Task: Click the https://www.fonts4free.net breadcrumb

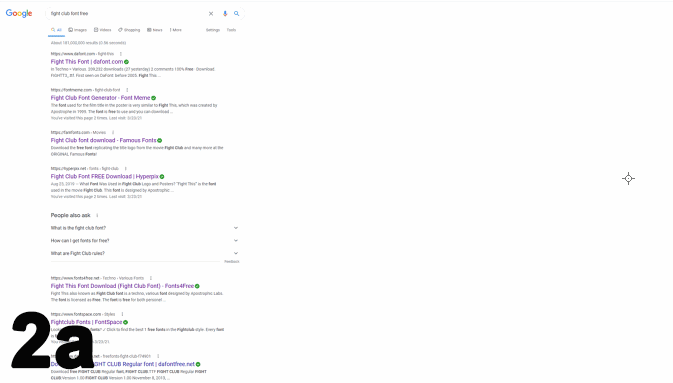Action: (97, 278)
